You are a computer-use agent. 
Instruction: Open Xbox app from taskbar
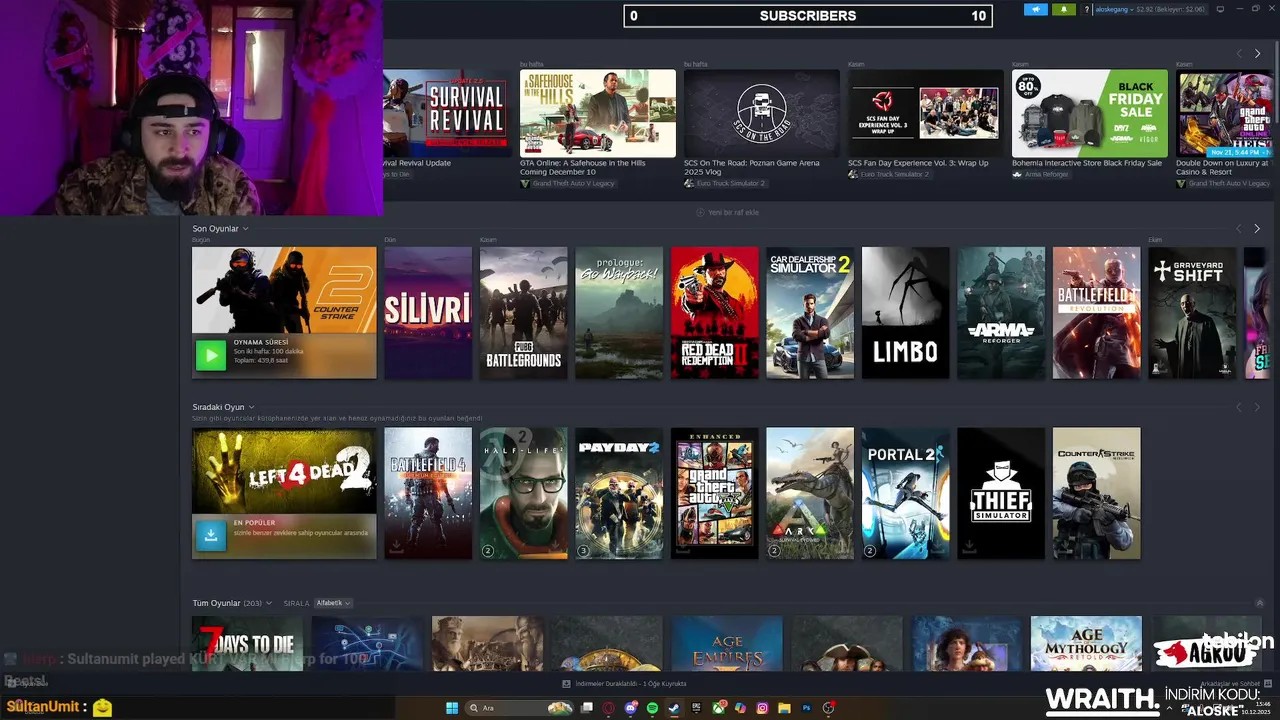(719, 708)
